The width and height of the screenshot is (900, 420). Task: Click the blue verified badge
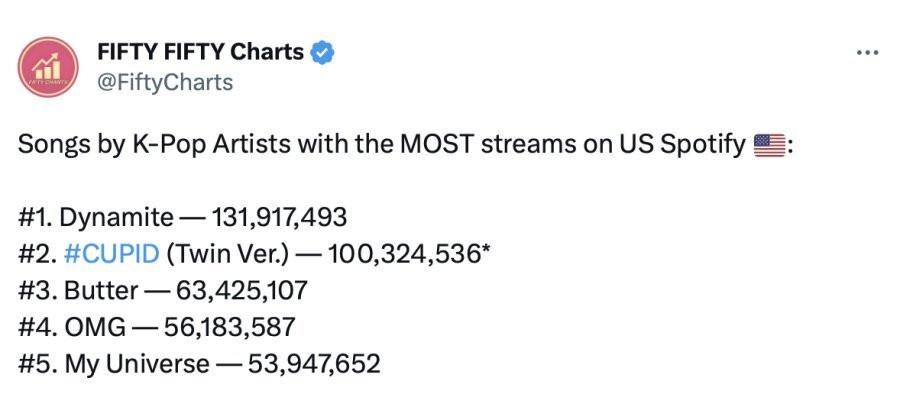[321, 52]
